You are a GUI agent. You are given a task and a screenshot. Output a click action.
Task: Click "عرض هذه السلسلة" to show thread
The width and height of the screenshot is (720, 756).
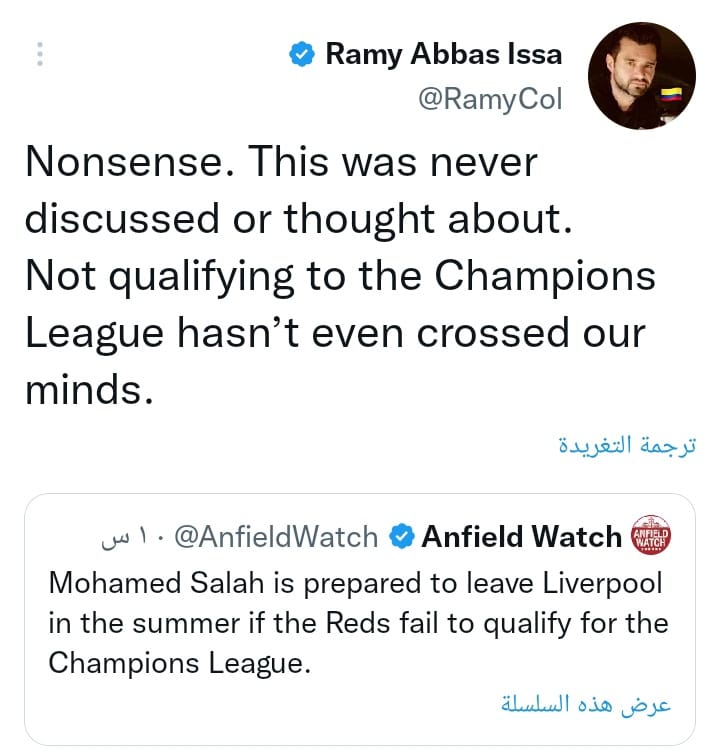pos(586,704)
